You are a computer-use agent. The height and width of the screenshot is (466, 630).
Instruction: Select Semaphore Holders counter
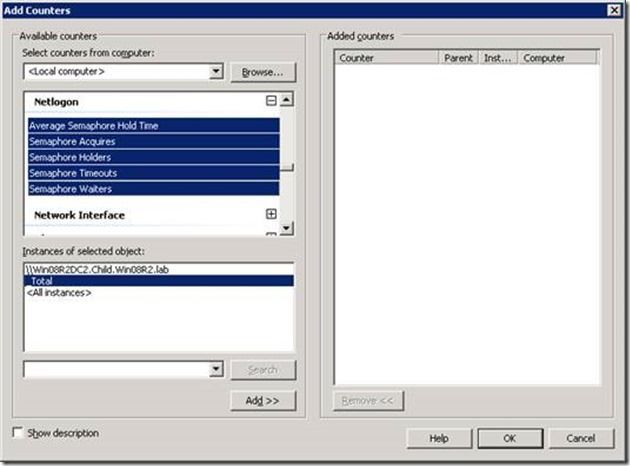(x=154, y=157)
